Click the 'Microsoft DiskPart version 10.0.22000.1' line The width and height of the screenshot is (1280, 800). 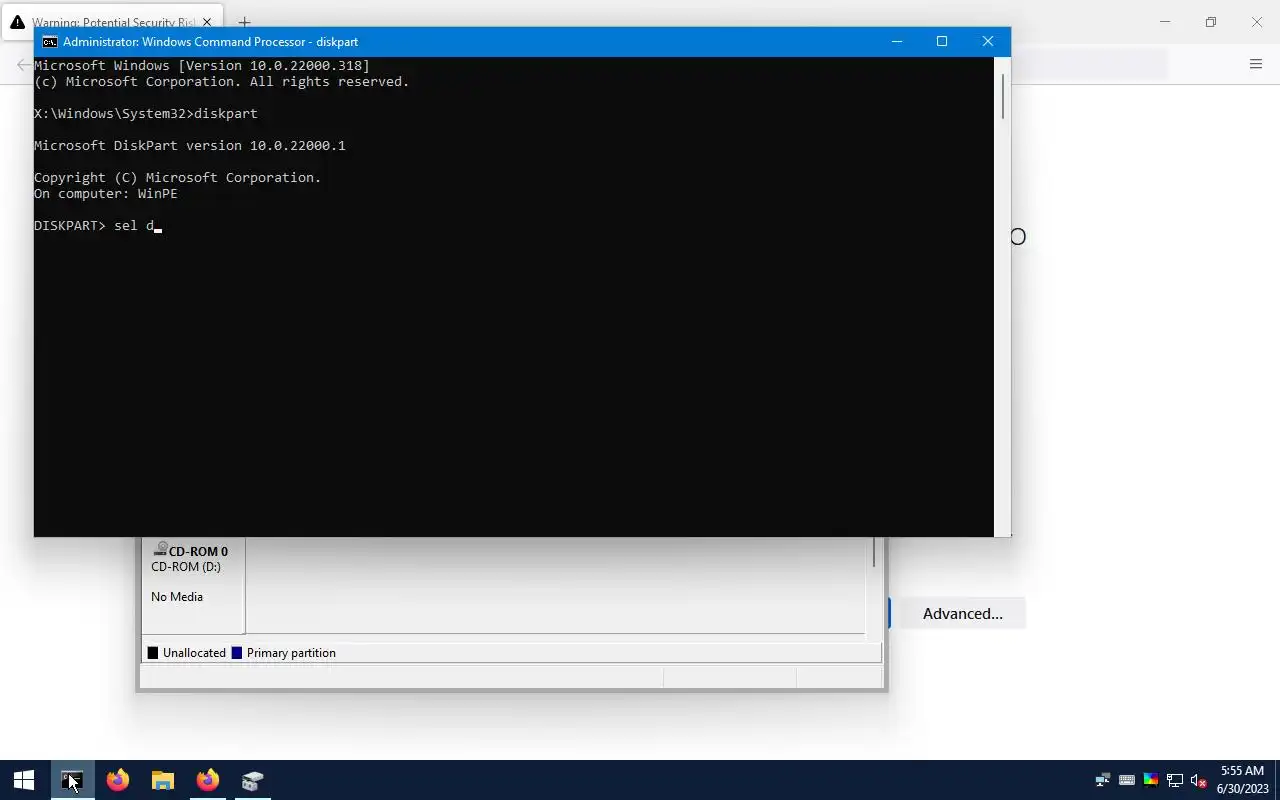click(x=190, y=146)
